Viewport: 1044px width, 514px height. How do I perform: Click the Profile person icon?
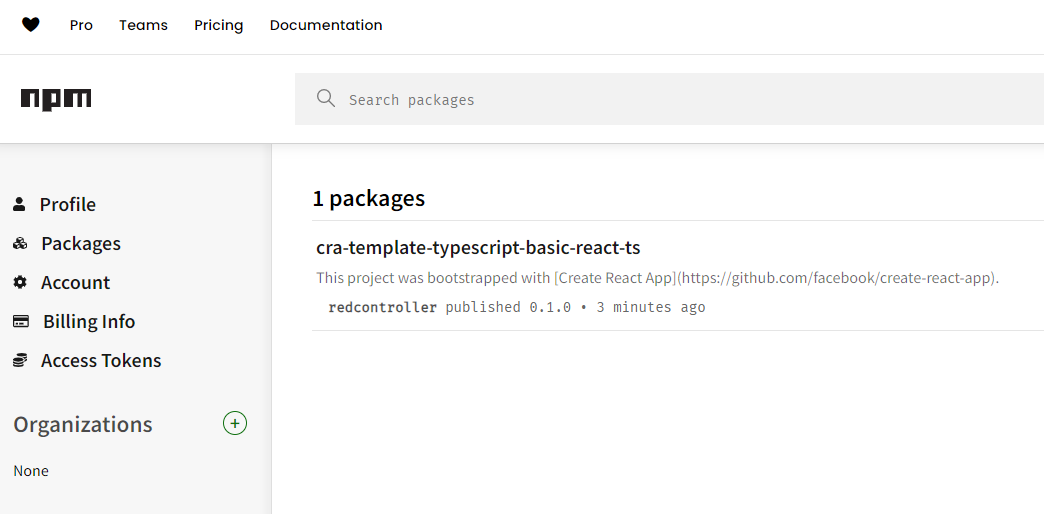point(19,204)
